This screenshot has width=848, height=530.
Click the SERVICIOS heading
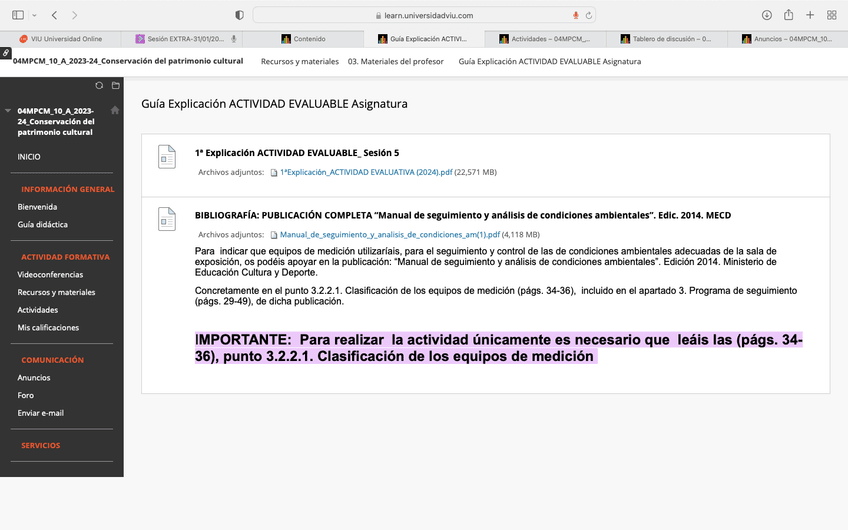click(41, 446)
